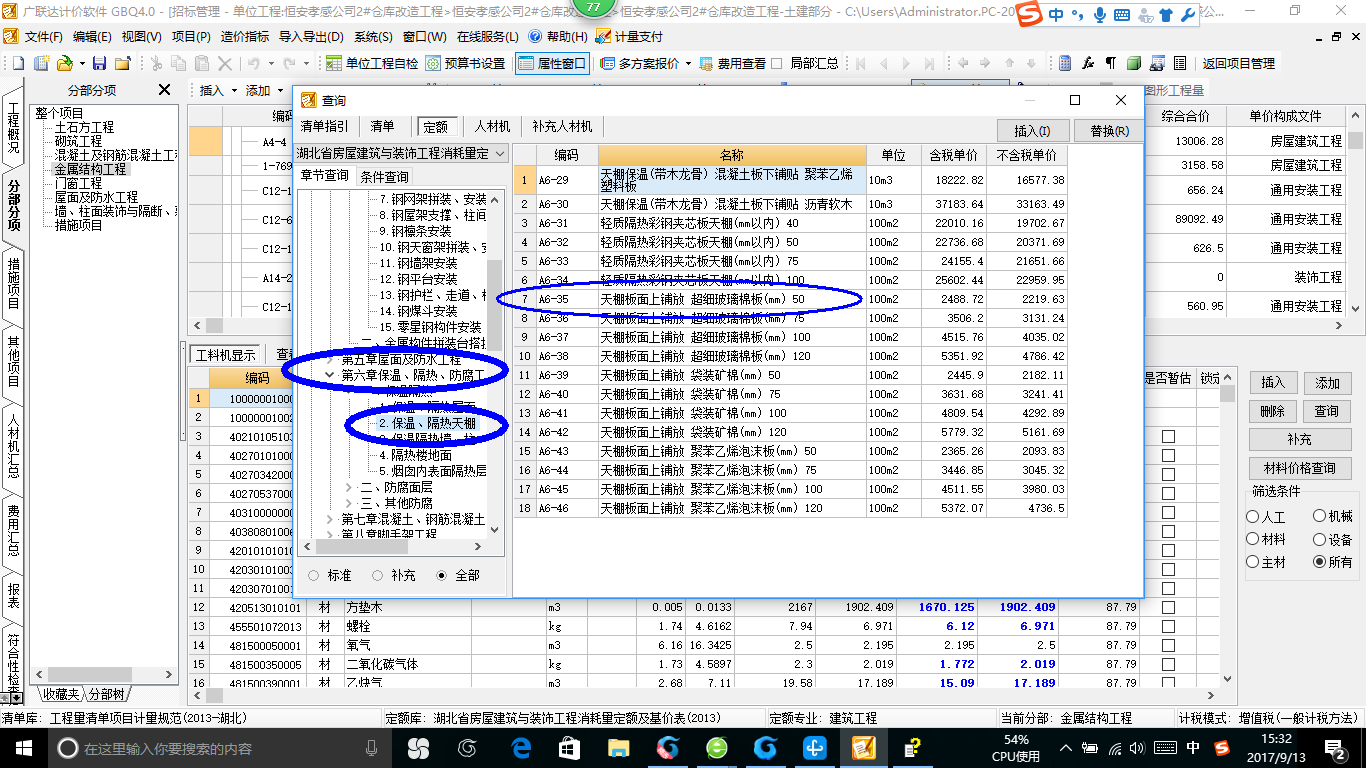The image size is (1366, 768).
Task: Select the 材料 filter radio button
Action: (x=1253, y=539)
